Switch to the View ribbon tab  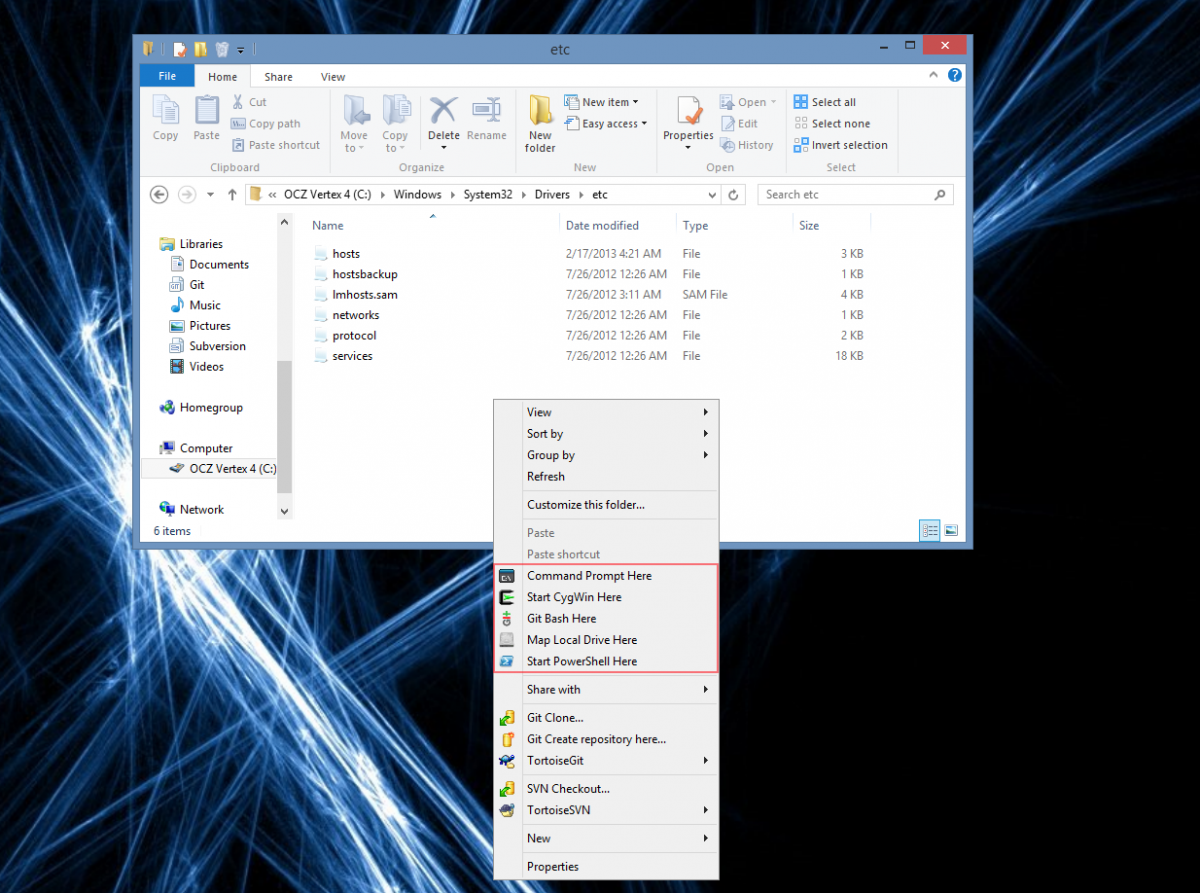pos(333,77)
